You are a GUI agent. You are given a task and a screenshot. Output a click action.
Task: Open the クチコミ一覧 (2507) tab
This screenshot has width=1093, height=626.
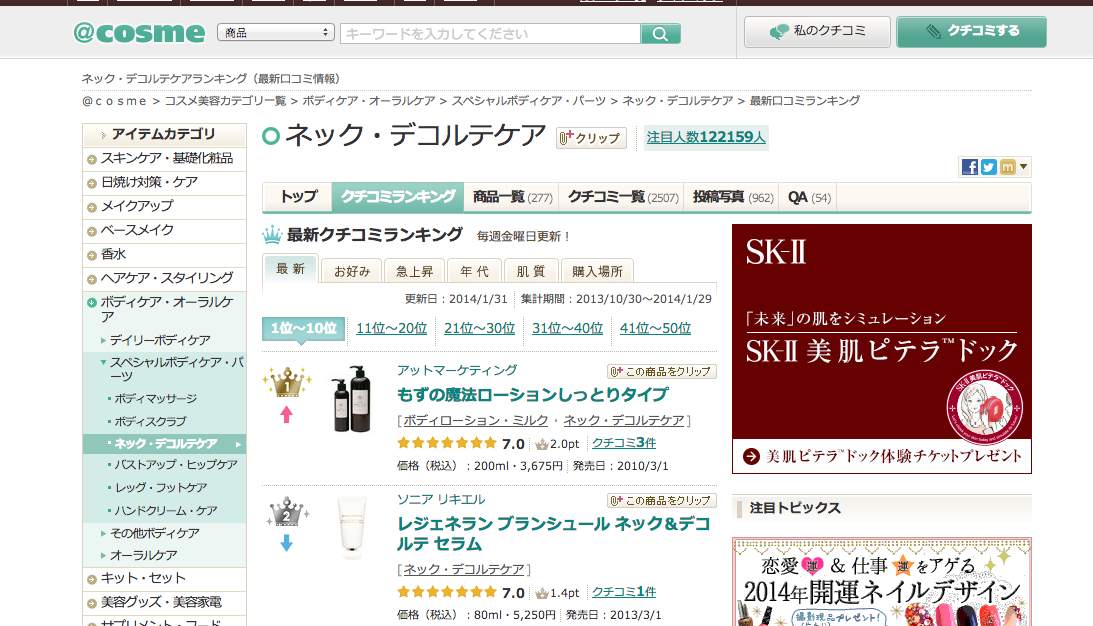coord(622,197)
